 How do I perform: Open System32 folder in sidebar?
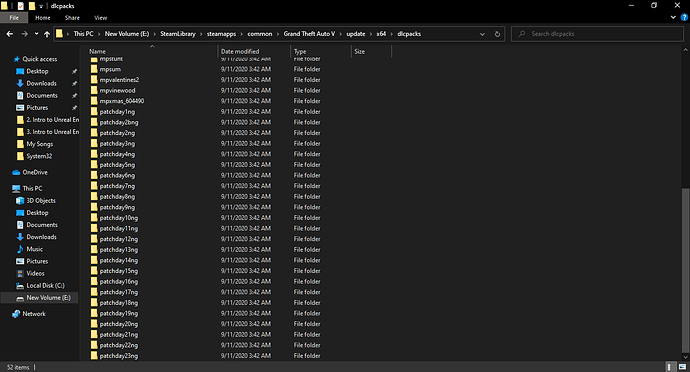[39, 156]
